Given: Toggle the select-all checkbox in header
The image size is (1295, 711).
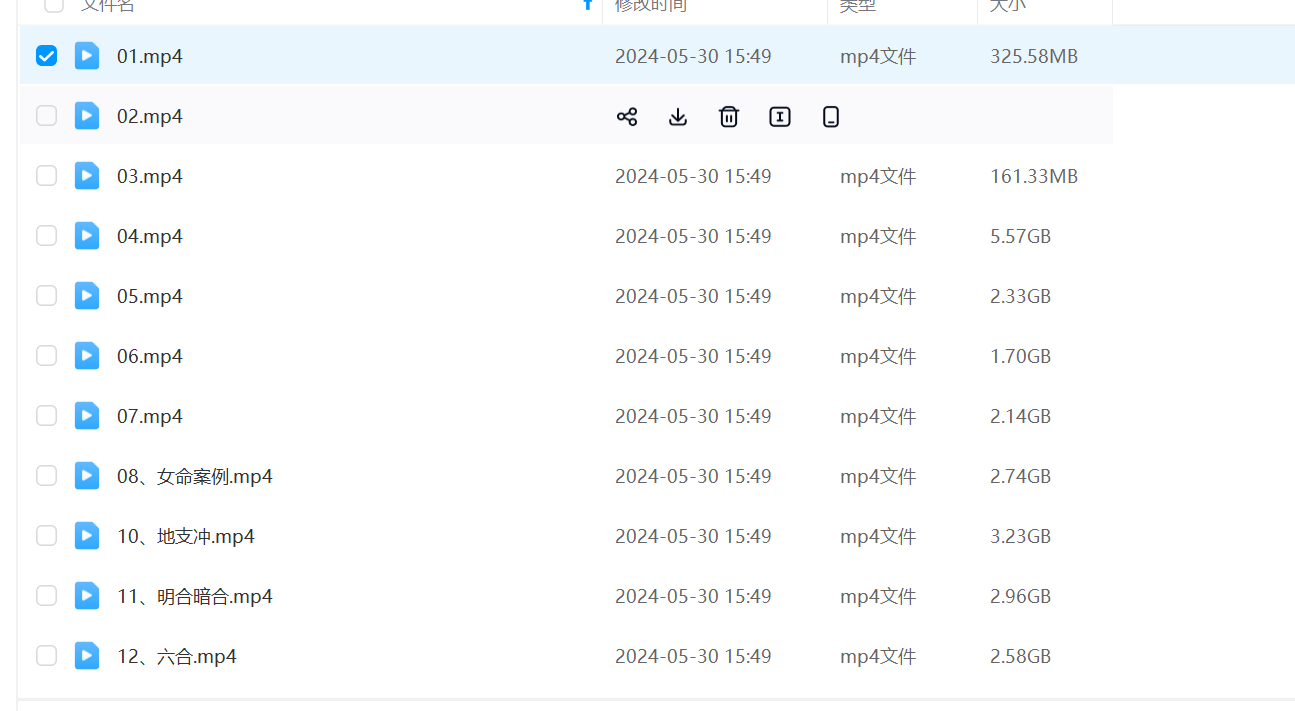Looking at the screenshot, I should click(x=54, y=5).
